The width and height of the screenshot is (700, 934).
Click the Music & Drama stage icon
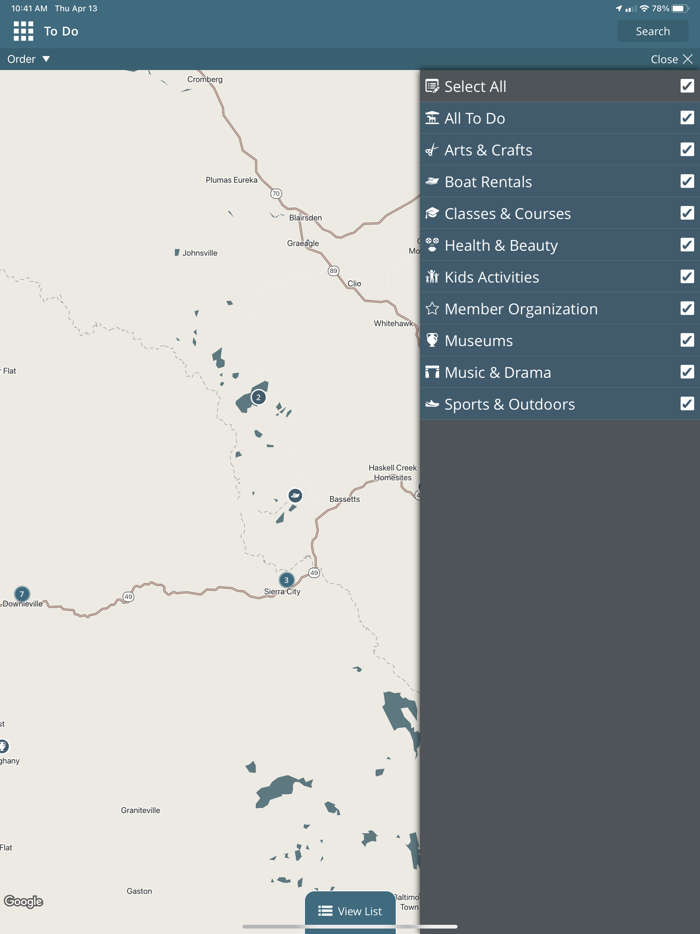click(x=432, y=372)
